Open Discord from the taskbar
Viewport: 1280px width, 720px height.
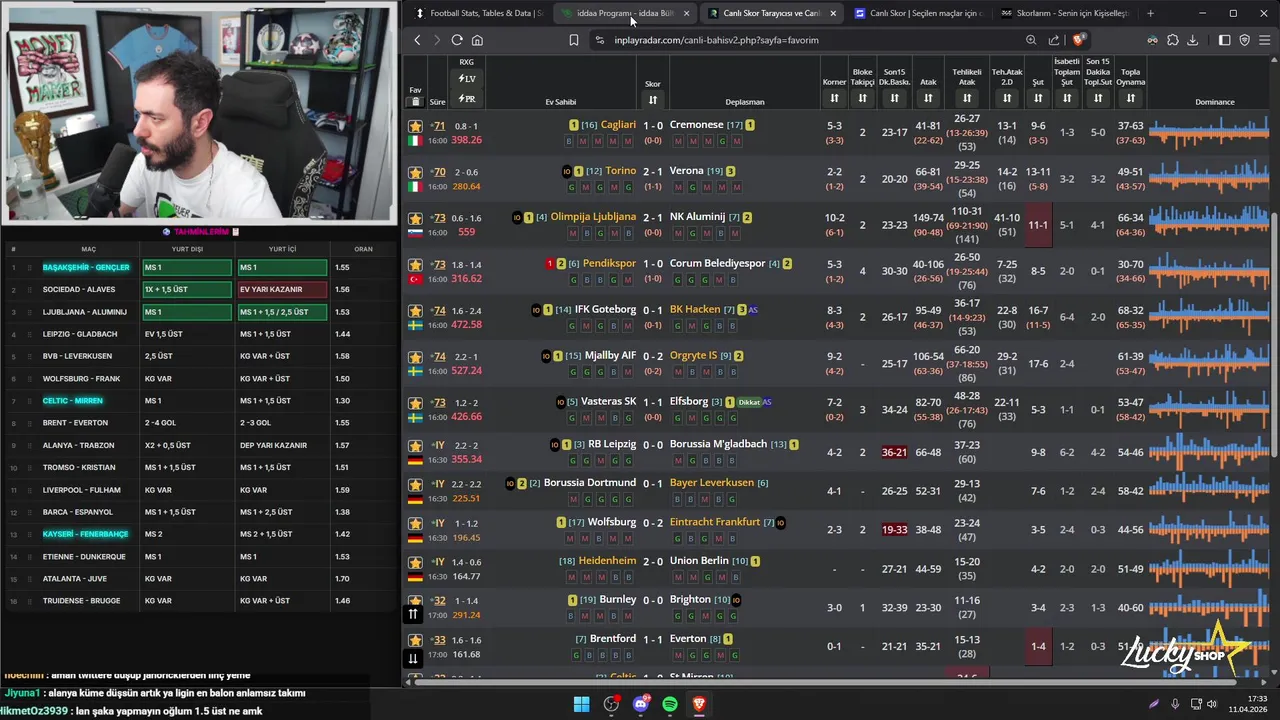(x=641, y=704)
